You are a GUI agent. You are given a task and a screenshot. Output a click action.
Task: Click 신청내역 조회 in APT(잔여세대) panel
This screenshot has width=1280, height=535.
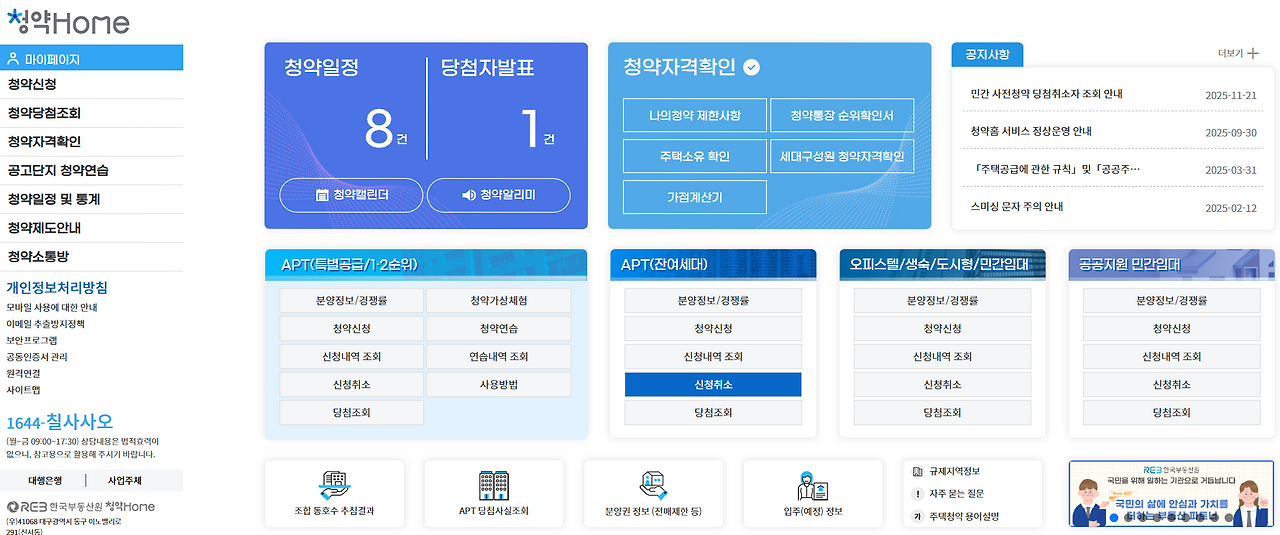click(x=713, y=356)
